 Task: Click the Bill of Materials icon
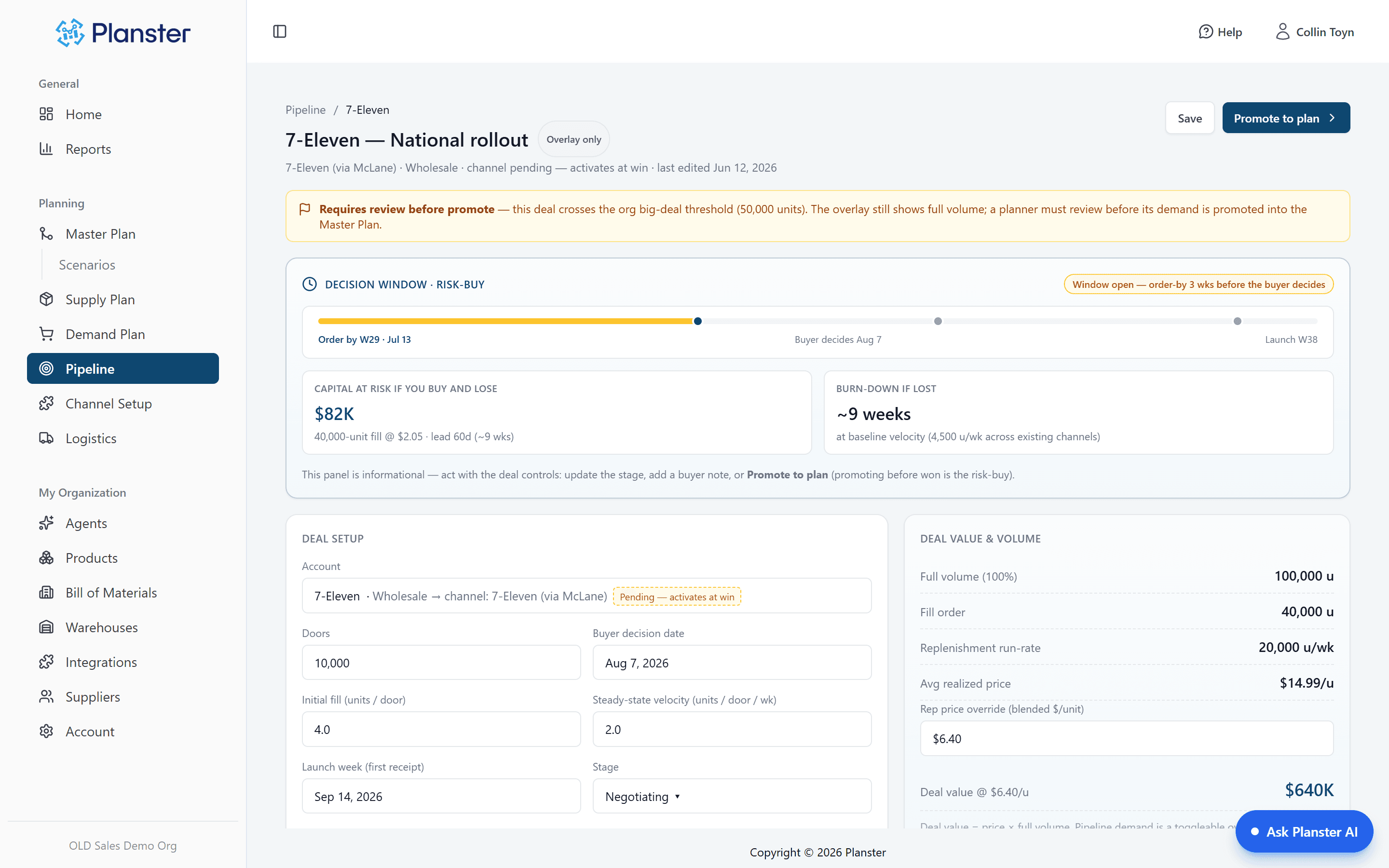pos(46,593)
